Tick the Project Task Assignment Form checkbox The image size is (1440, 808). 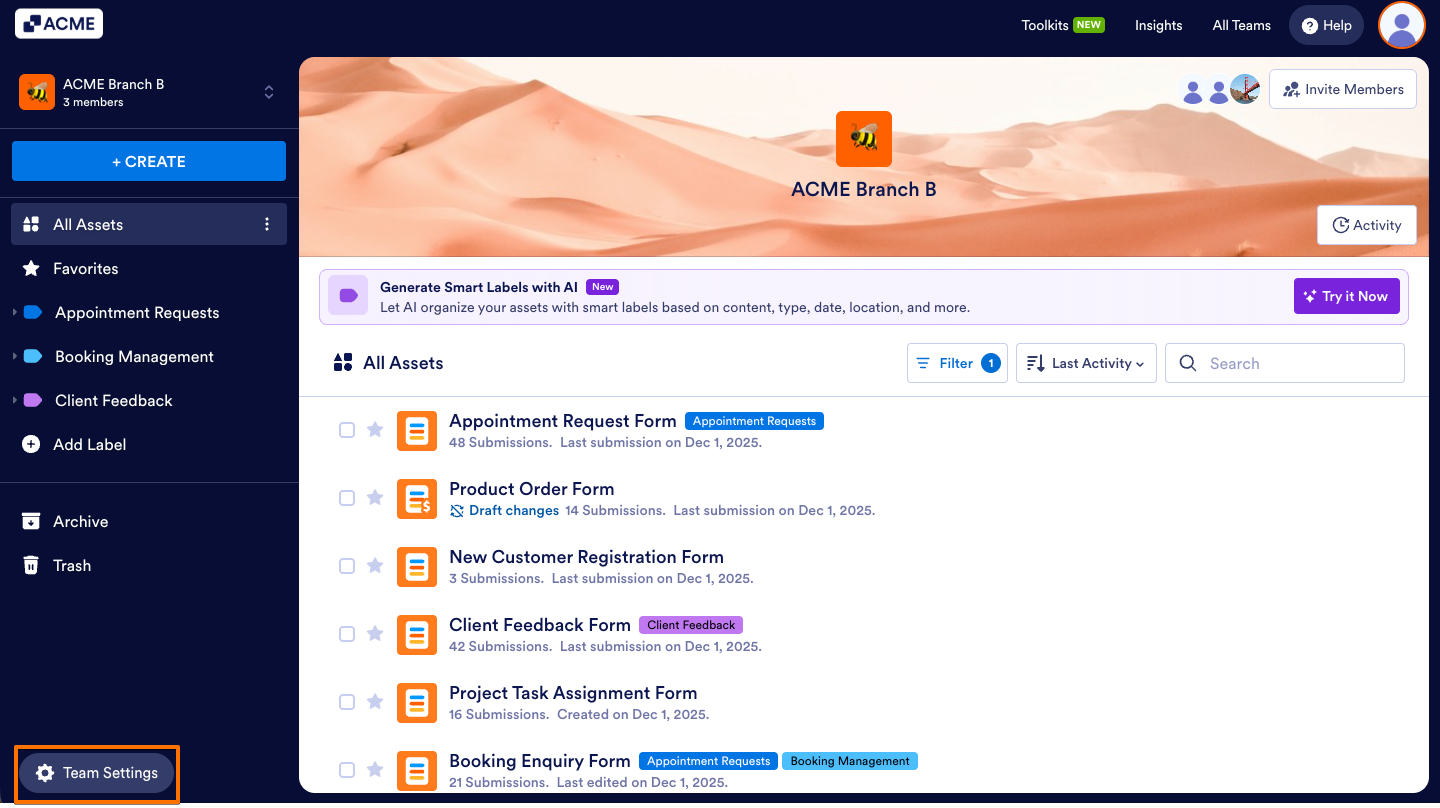click(x=347, y=702)
